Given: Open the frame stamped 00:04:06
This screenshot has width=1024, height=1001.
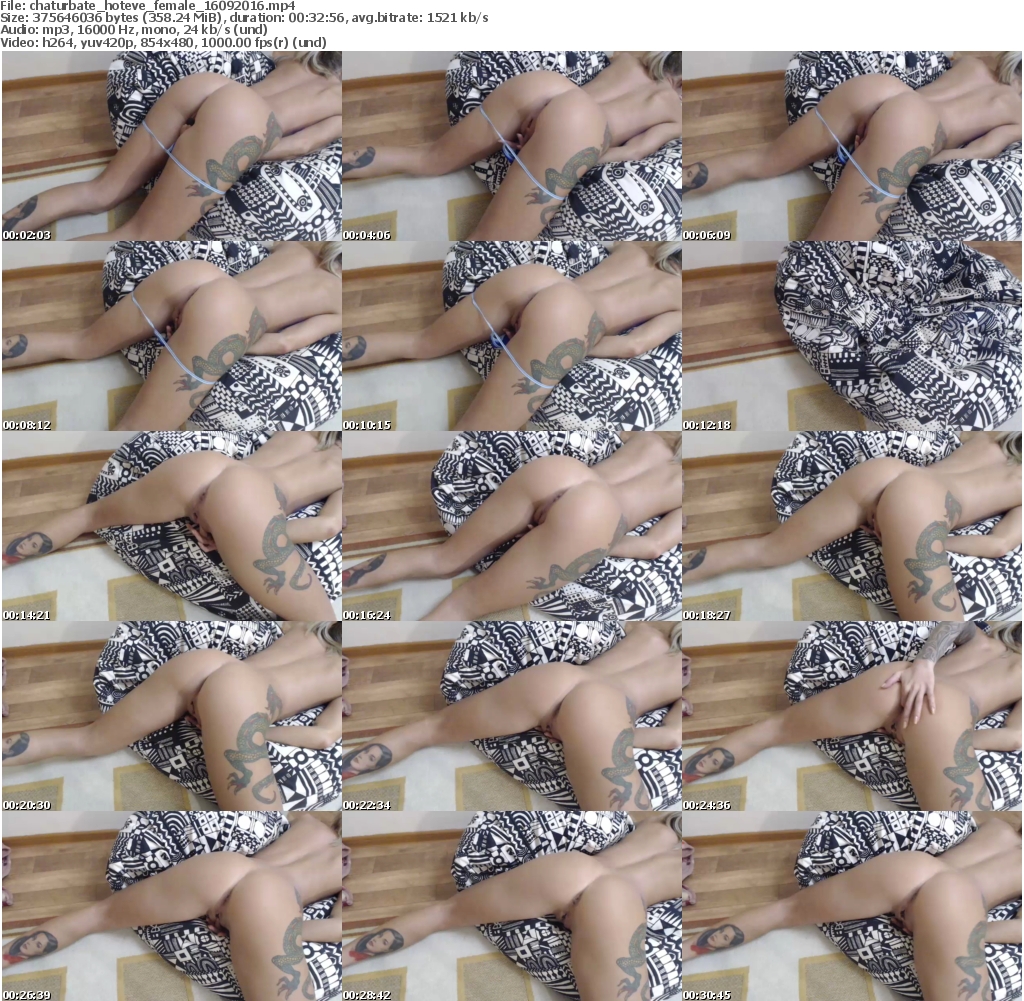Looking at the screenshot, I should point(512,146).
